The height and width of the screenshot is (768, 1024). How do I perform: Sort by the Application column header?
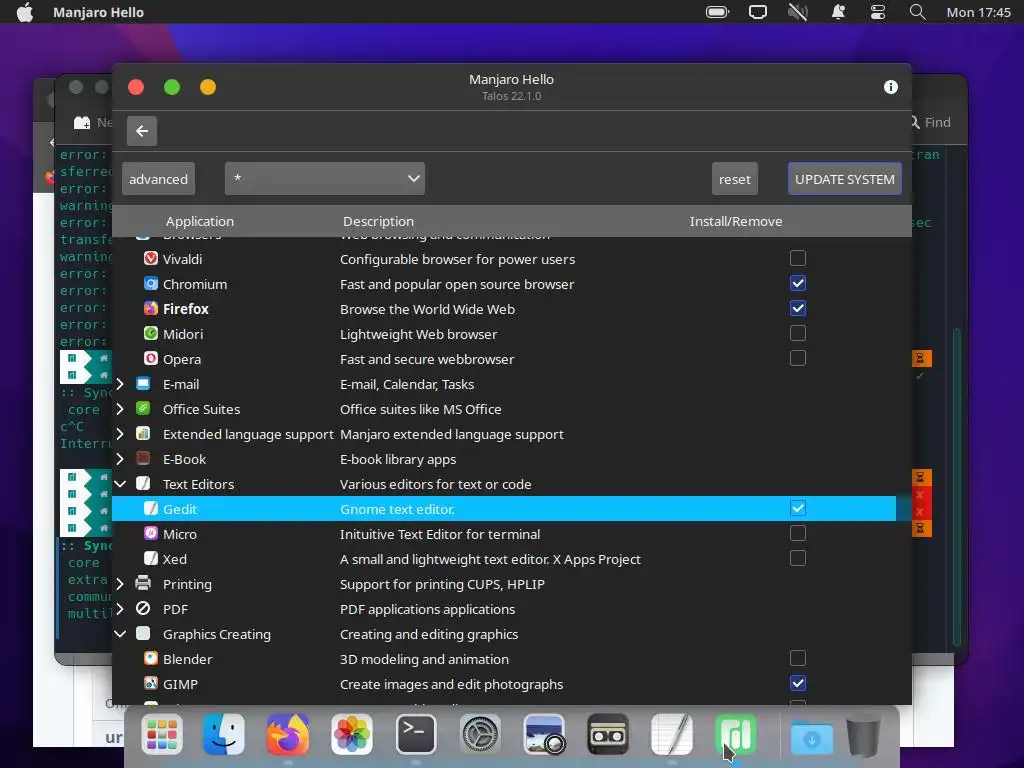pyautogui.click(x=200, y=221)
